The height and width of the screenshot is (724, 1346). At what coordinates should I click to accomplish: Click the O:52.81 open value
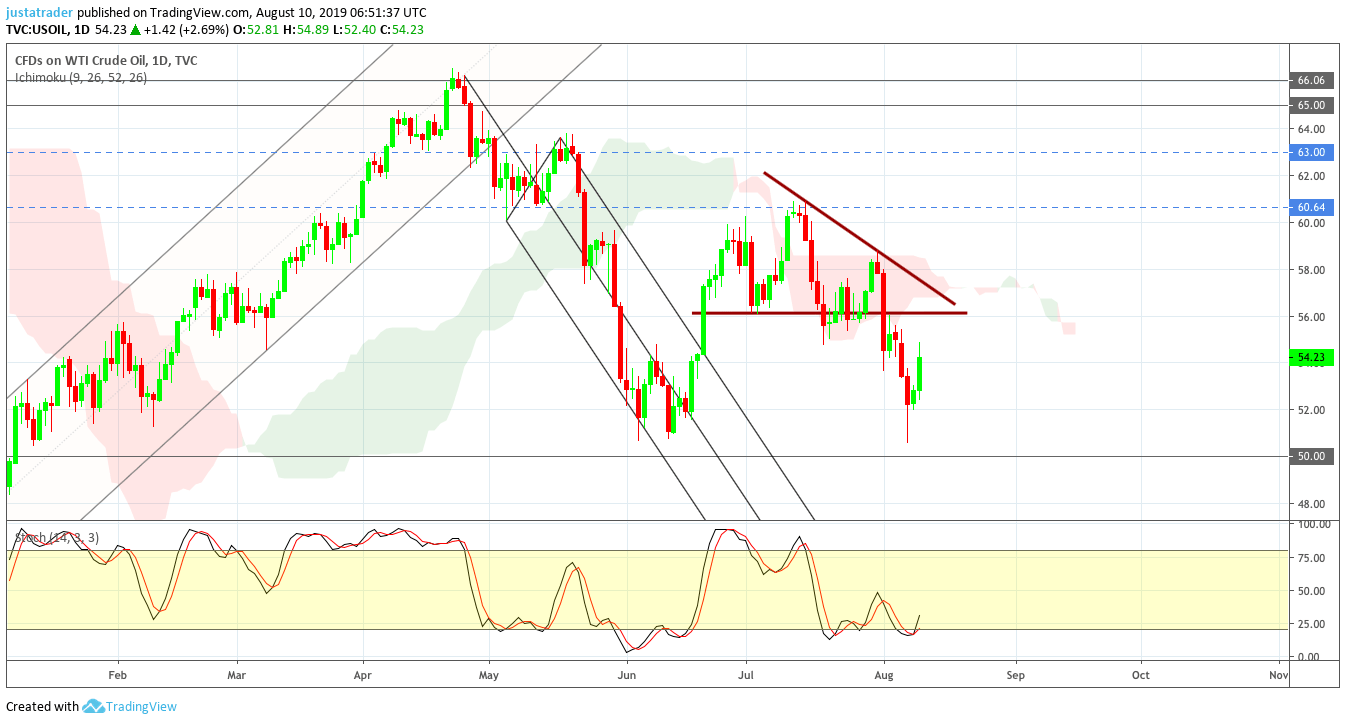[x=254, y=29]
